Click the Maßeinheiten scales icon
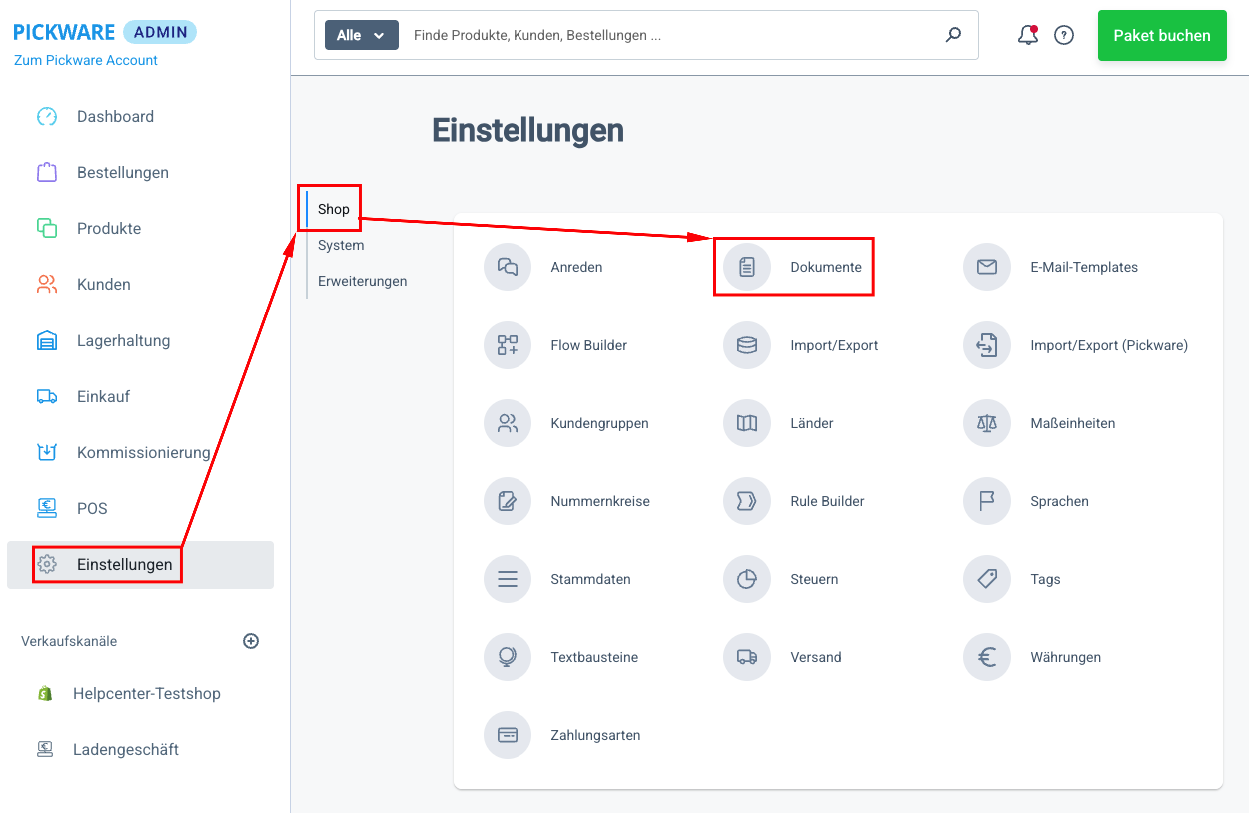This screenshot has height=813, width=1249. click(987, 423)
